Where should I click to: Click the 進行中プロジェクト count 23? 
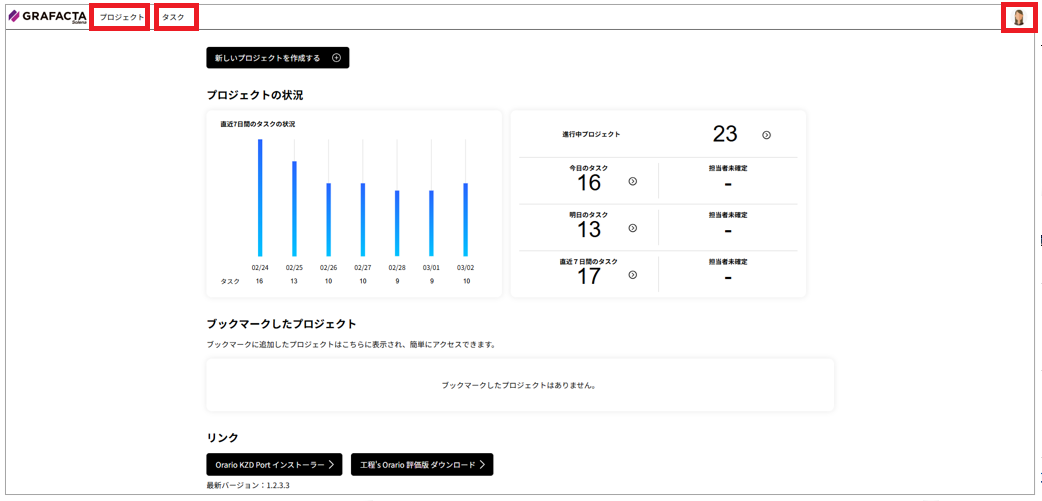[725, 135]
